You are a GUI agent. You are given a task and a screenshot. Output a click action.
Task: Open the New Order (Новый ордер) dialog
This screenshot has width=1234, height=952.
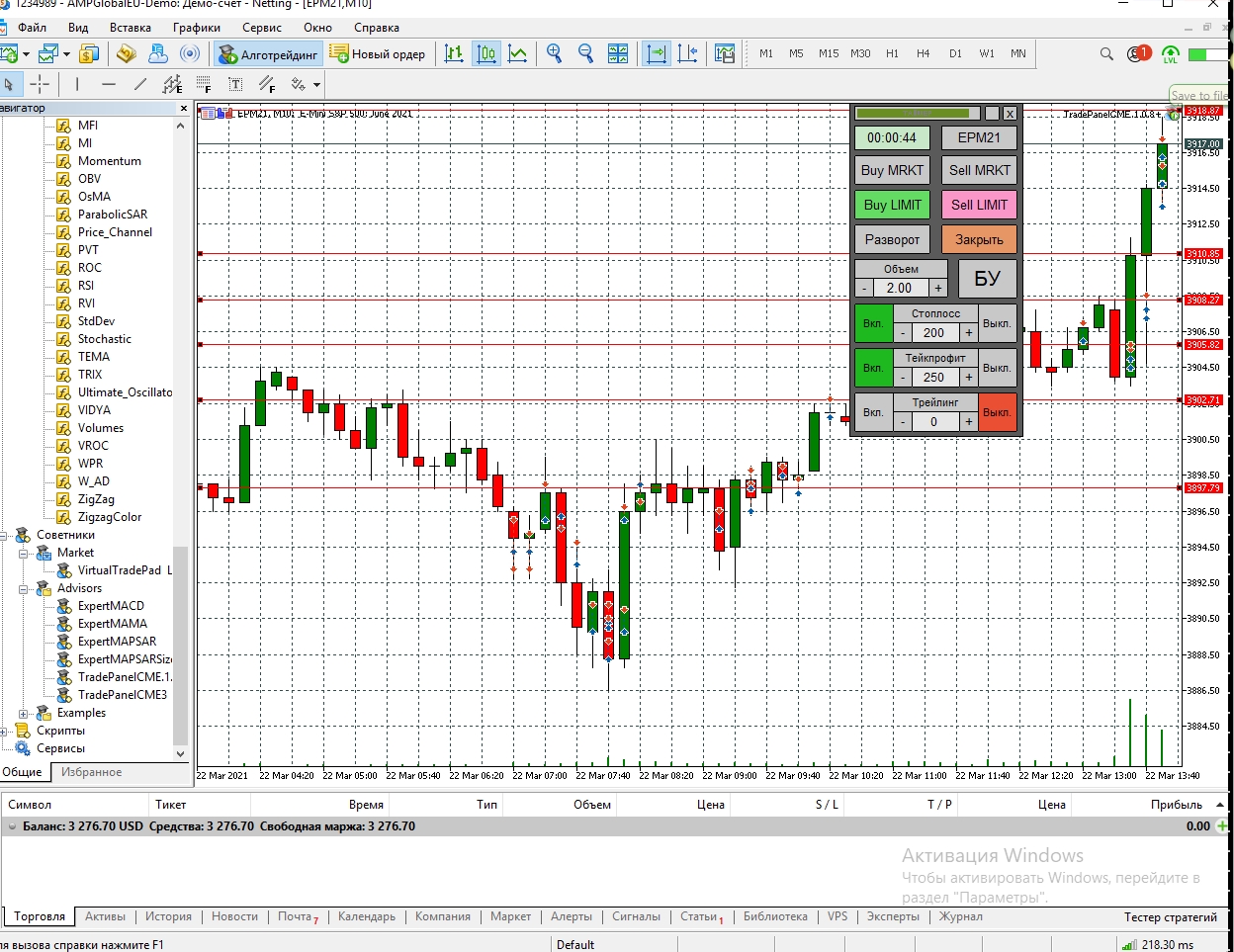pyautogui.click(x=378, y=53)
